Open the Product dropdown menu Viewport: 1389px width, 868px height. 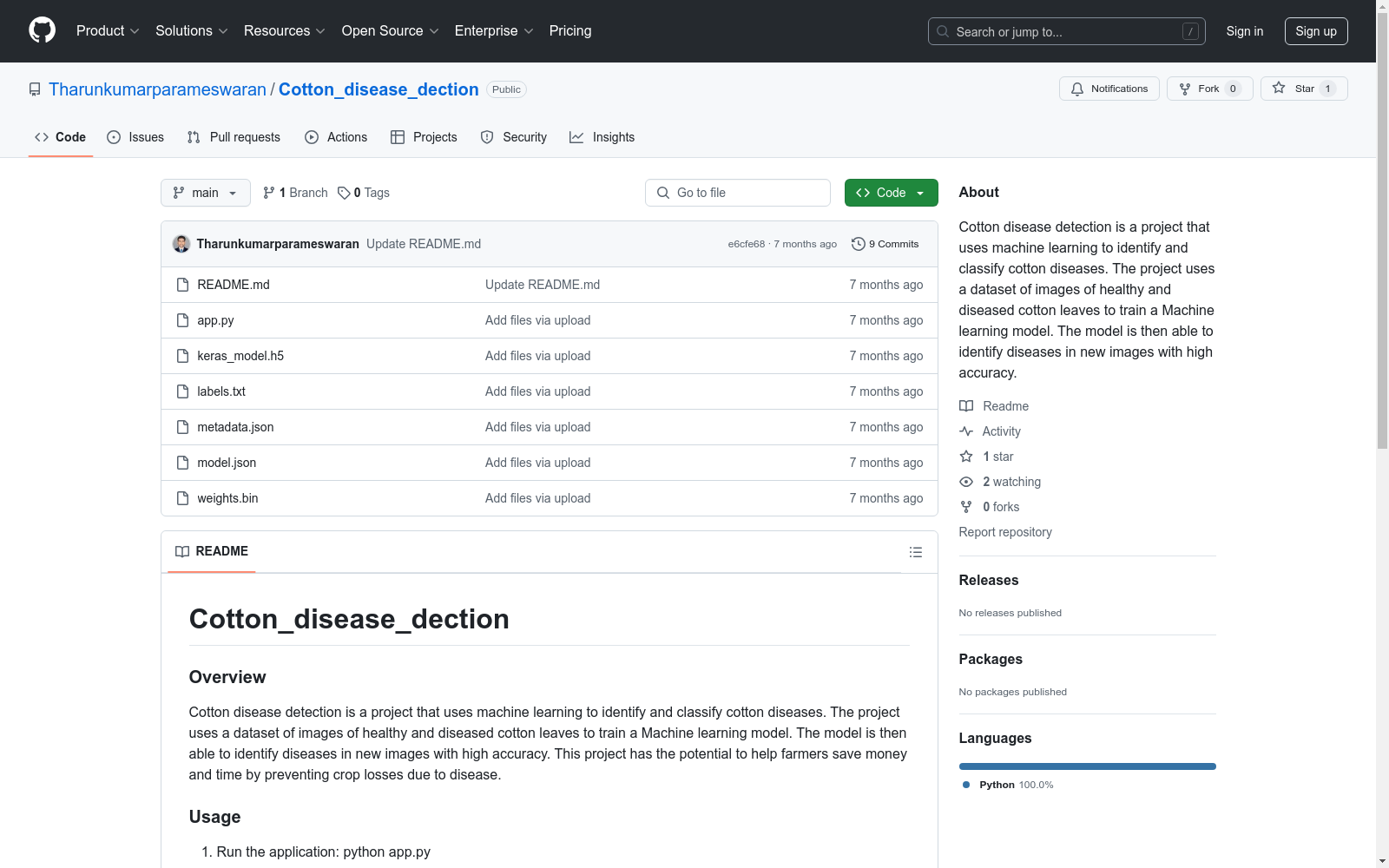point(107,30)
